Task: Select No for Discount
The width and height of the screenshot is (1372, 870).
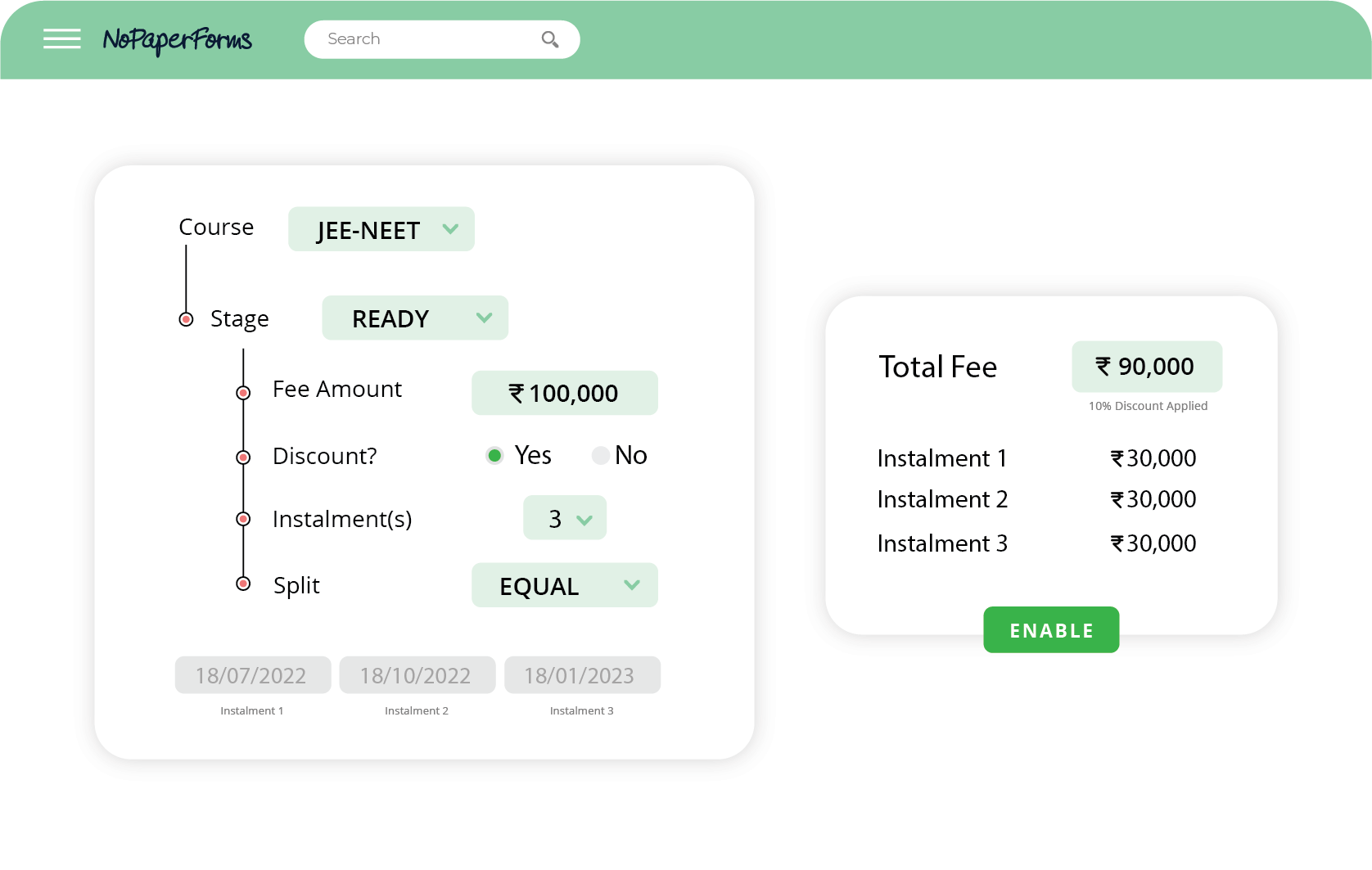Action: (x=601, y=455)
